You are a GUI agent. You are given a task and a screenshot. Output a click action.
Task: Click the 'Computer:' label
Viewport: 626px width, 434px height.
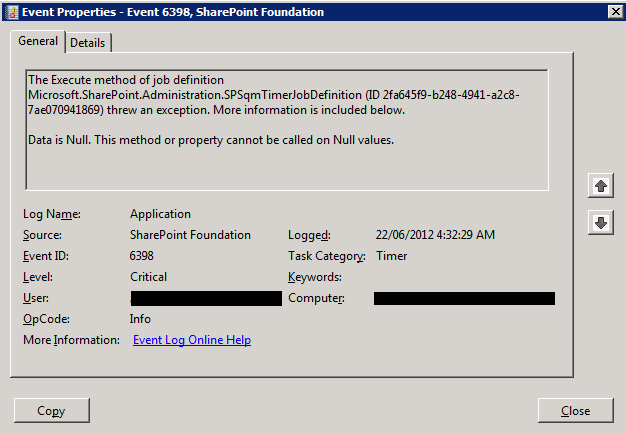tap(316, 298)
